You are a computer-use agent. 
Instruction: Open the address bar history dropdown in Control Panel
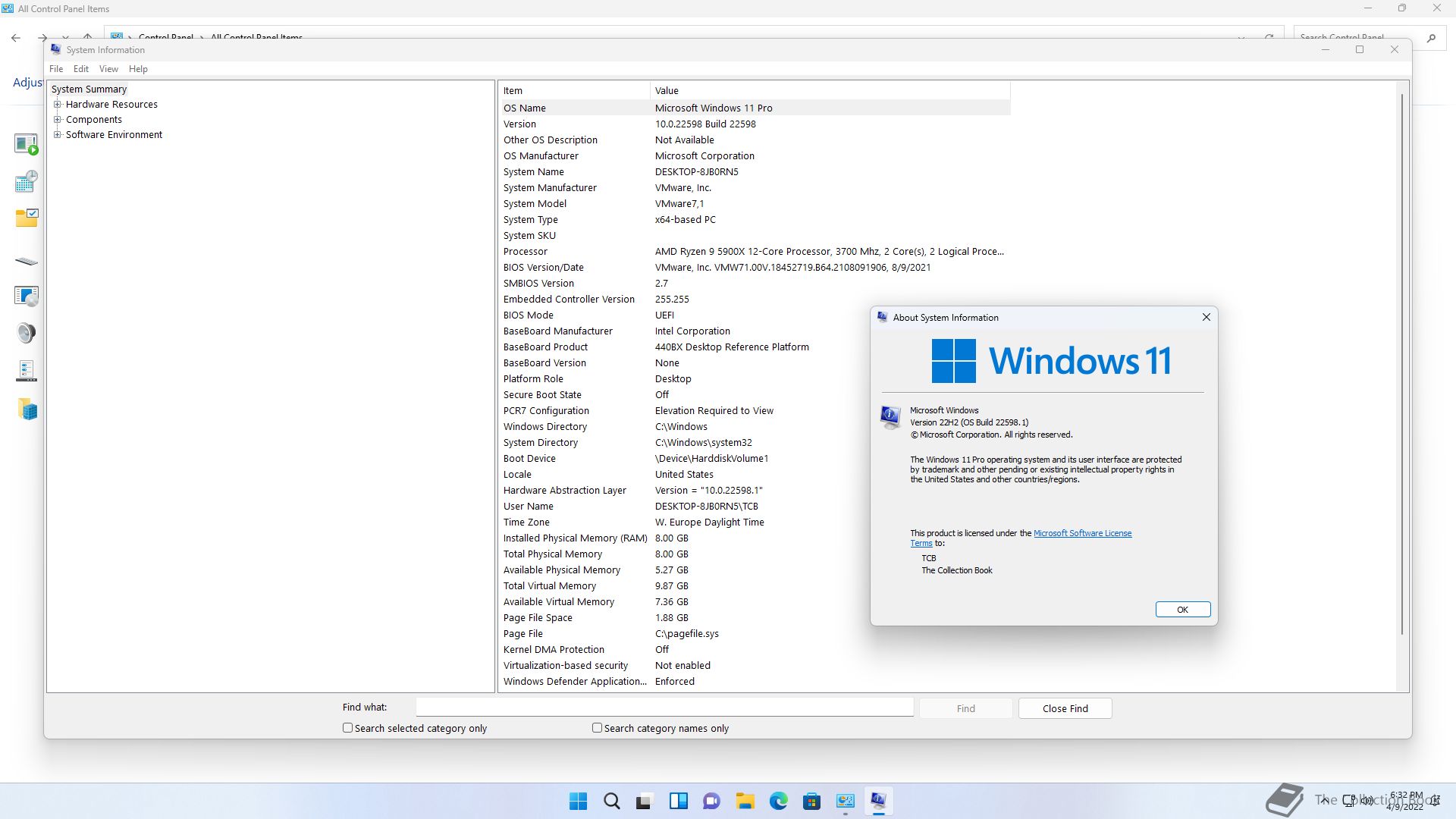pyautogui.click(x=1241, y=37)
